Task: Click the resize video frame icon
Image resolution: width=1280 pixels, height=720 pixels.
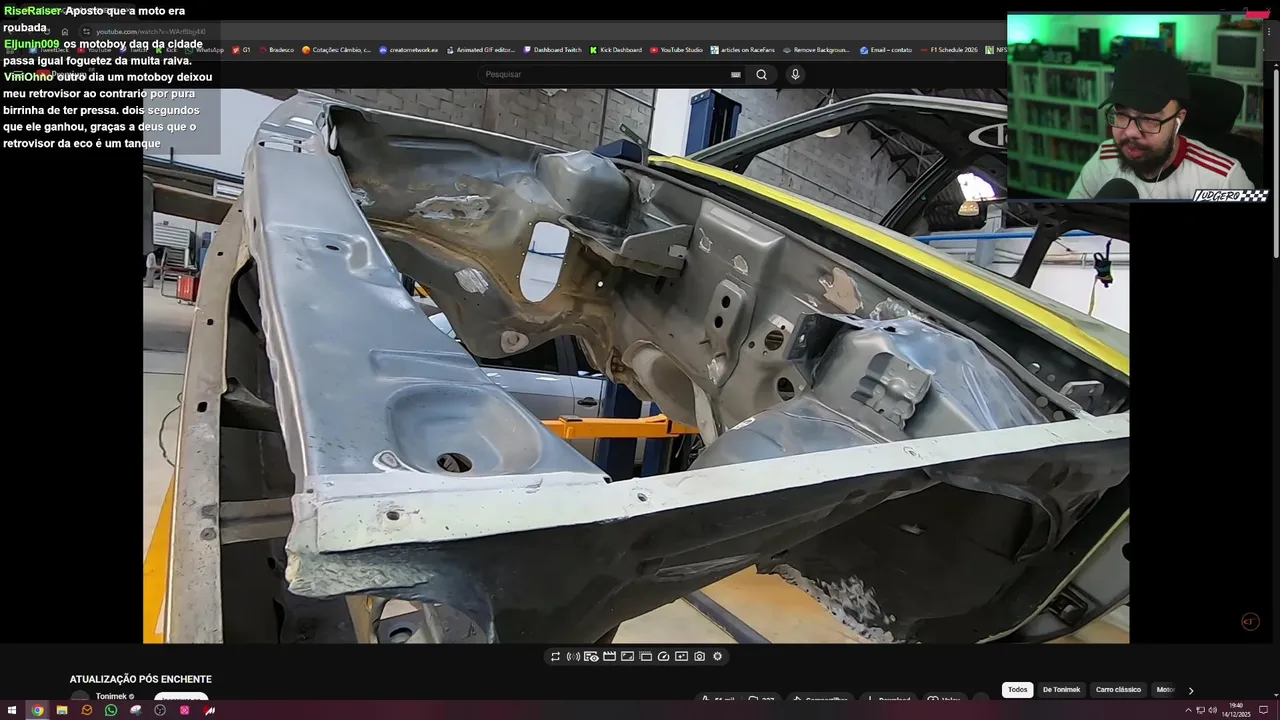Action: [627, 657]
